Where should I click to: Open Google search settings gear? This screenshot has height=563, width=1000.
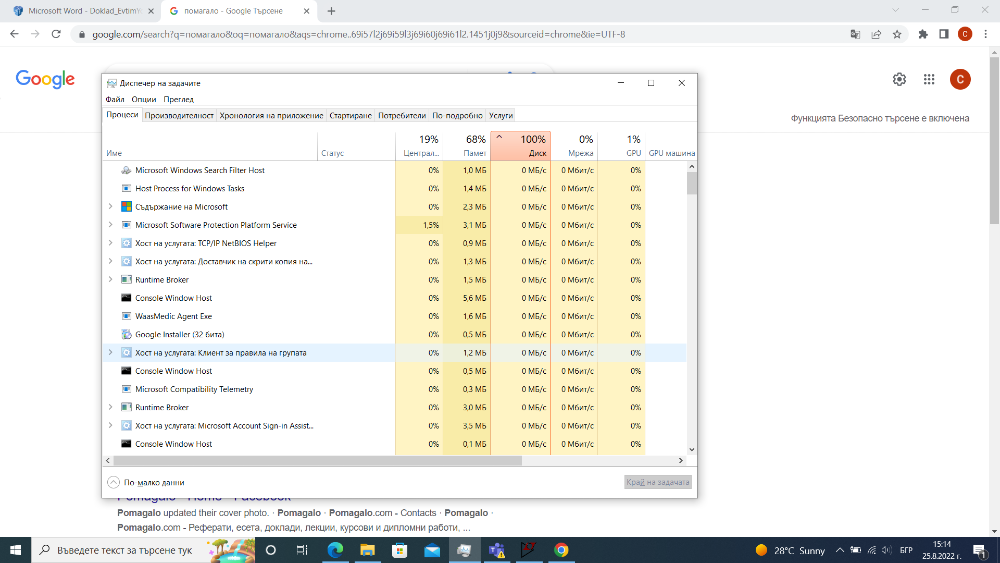899,79
